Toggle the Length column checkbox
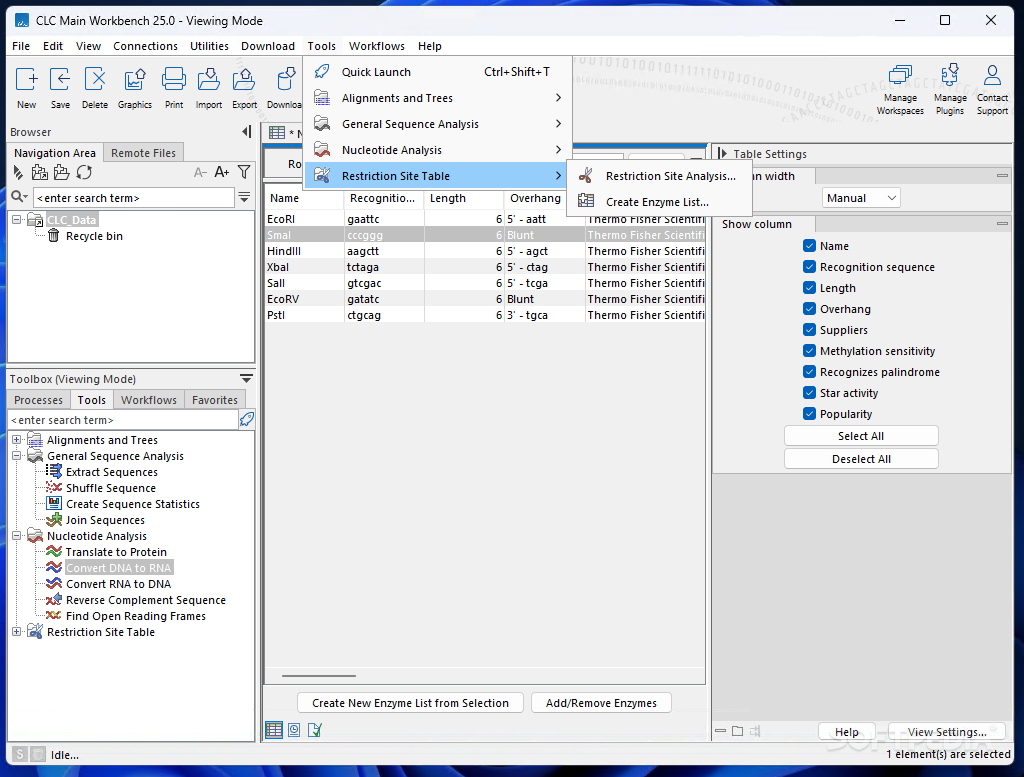Image resolution: width=1024 pixels, height=777 pixels. pyautogui.click(x=809, y=287)
